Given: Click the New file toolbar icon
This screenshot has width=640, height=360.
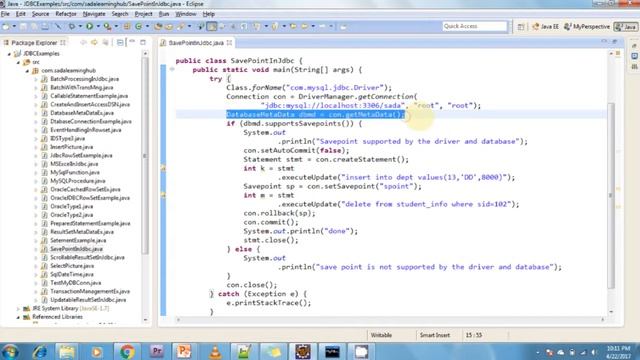Looking at the screenshot, I should 6,27.
